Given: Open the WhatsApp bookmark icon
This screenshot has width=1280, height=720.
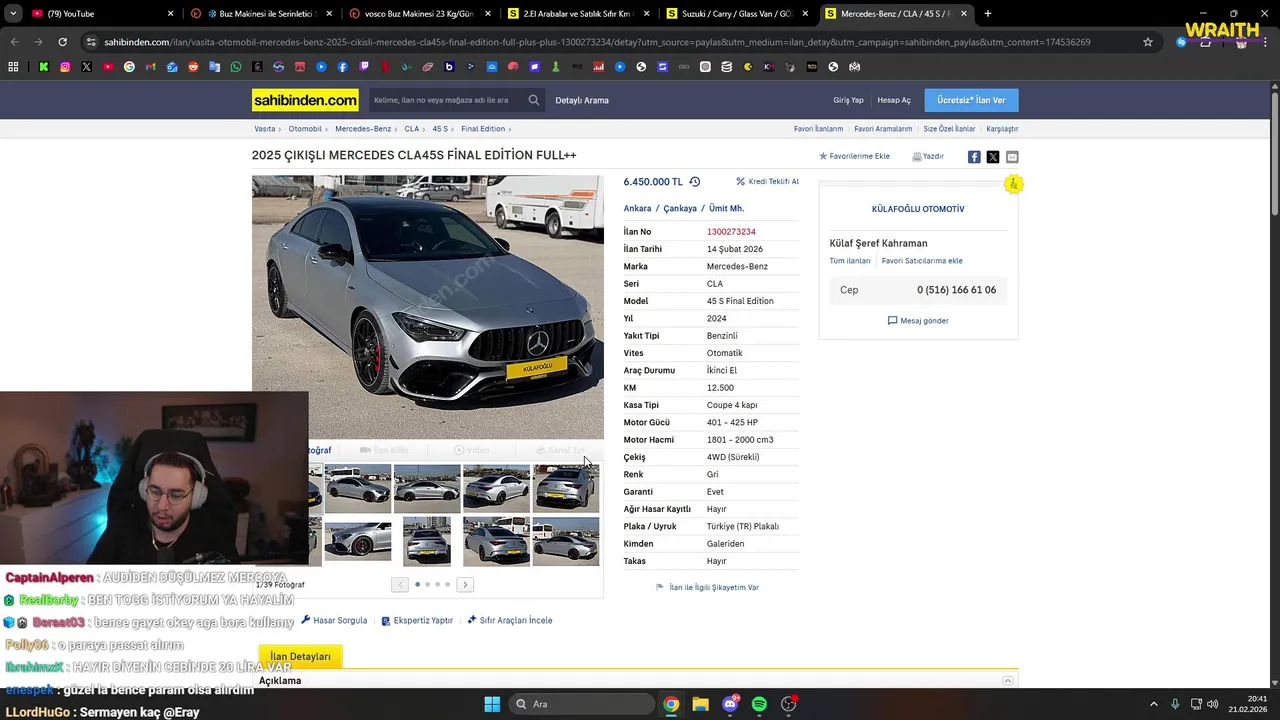Looking at the screenshot, I should 236,67.
